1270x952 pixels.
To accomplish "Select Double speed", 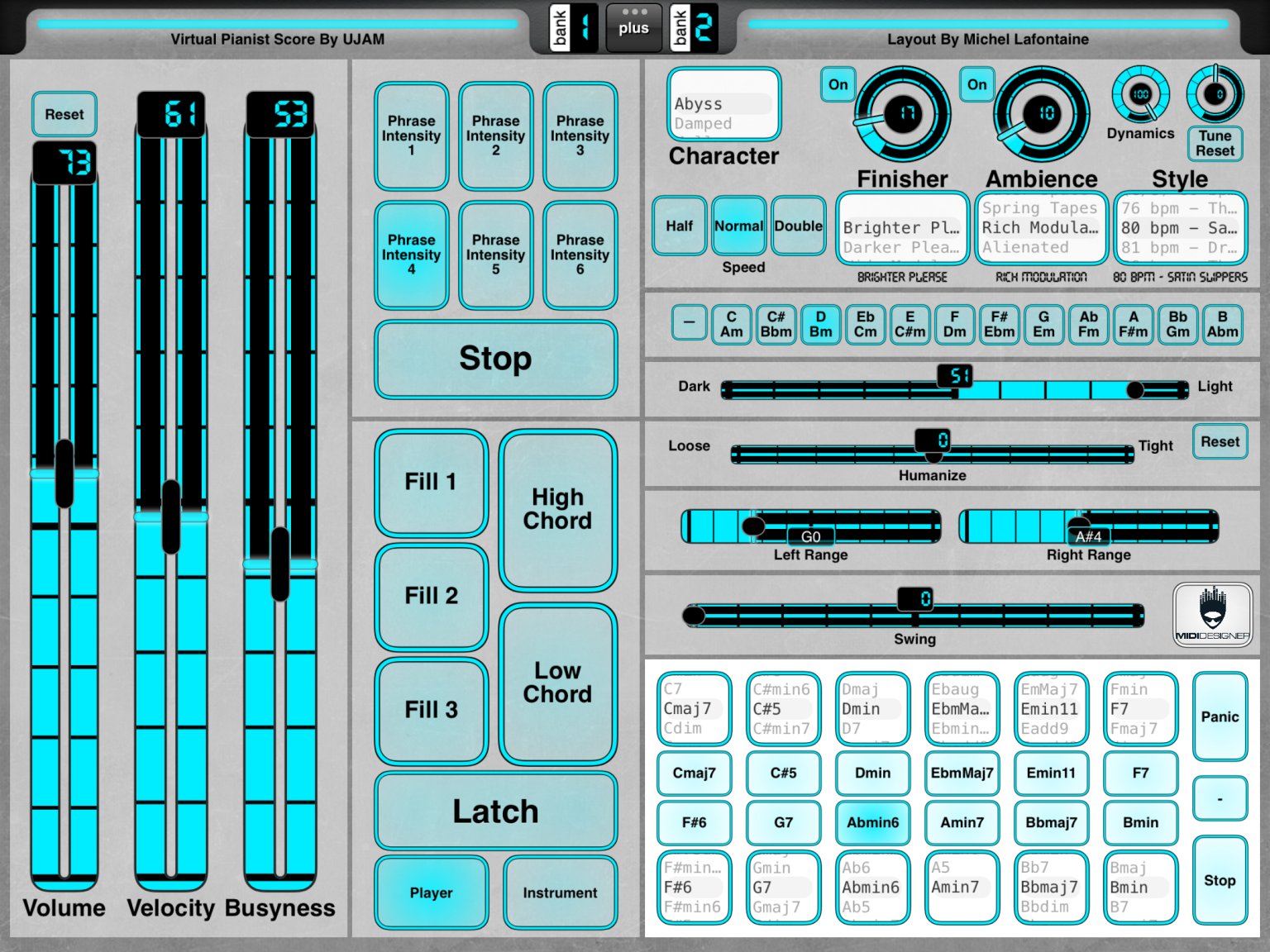I will click(x=799, y=226).
